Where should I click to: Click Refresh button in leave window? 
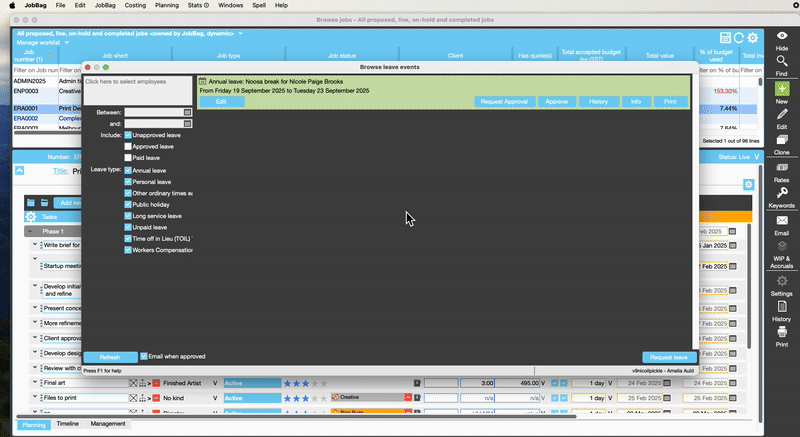[110, 357]
